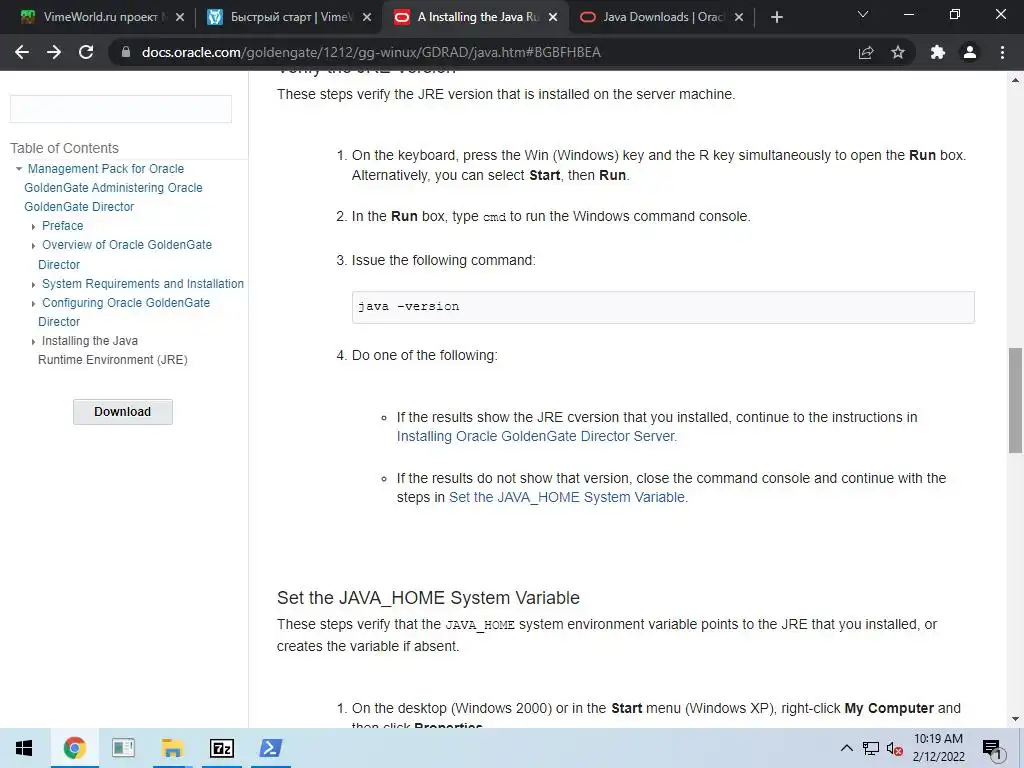
Task: Open File Explorer from the taskbar
Action: (x=172, y=748)
